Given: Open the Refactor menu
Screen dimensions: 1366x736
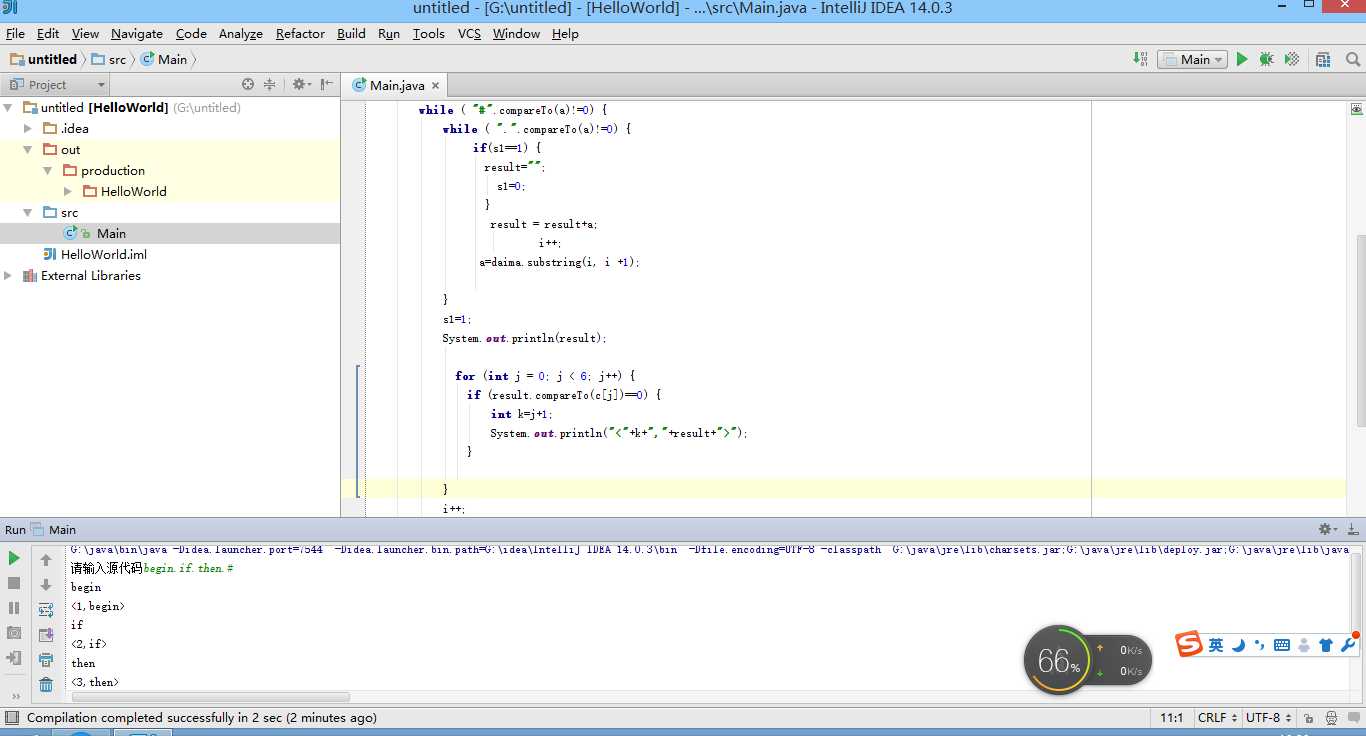Looking at the screenshot, I should click(300, 33).
